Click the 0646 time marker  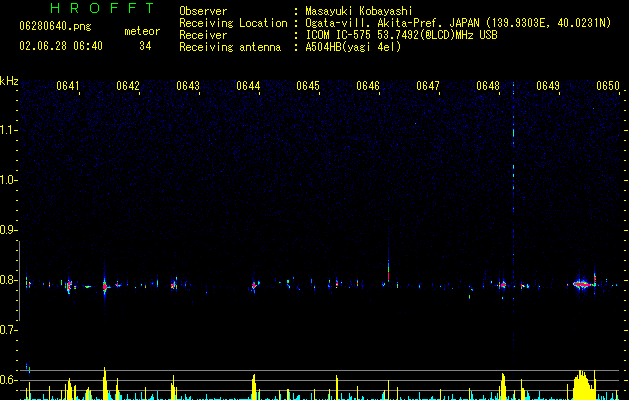(368, 86)
